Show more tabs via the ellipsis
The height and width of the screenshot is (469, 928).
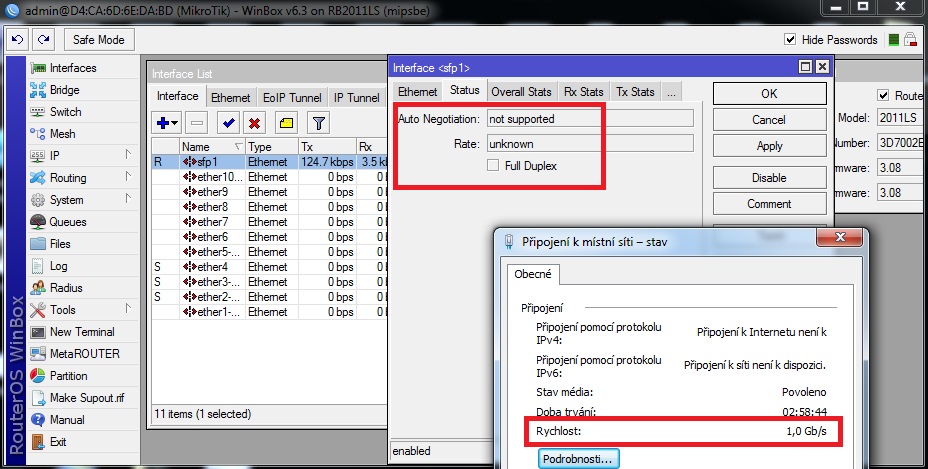671,92
